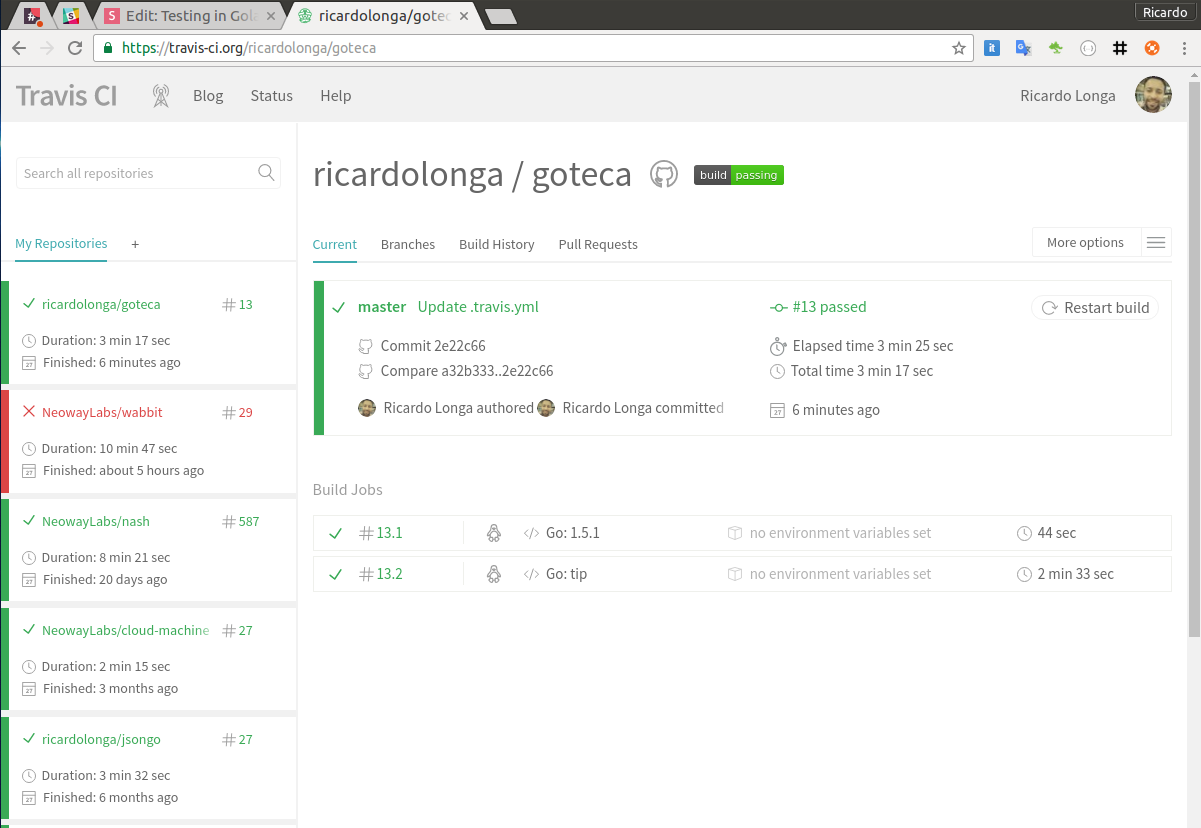The width and height of the screenshot is (1201, 828).
Task: Click the second pinned browser tab
Action: (x=70, y=16)
